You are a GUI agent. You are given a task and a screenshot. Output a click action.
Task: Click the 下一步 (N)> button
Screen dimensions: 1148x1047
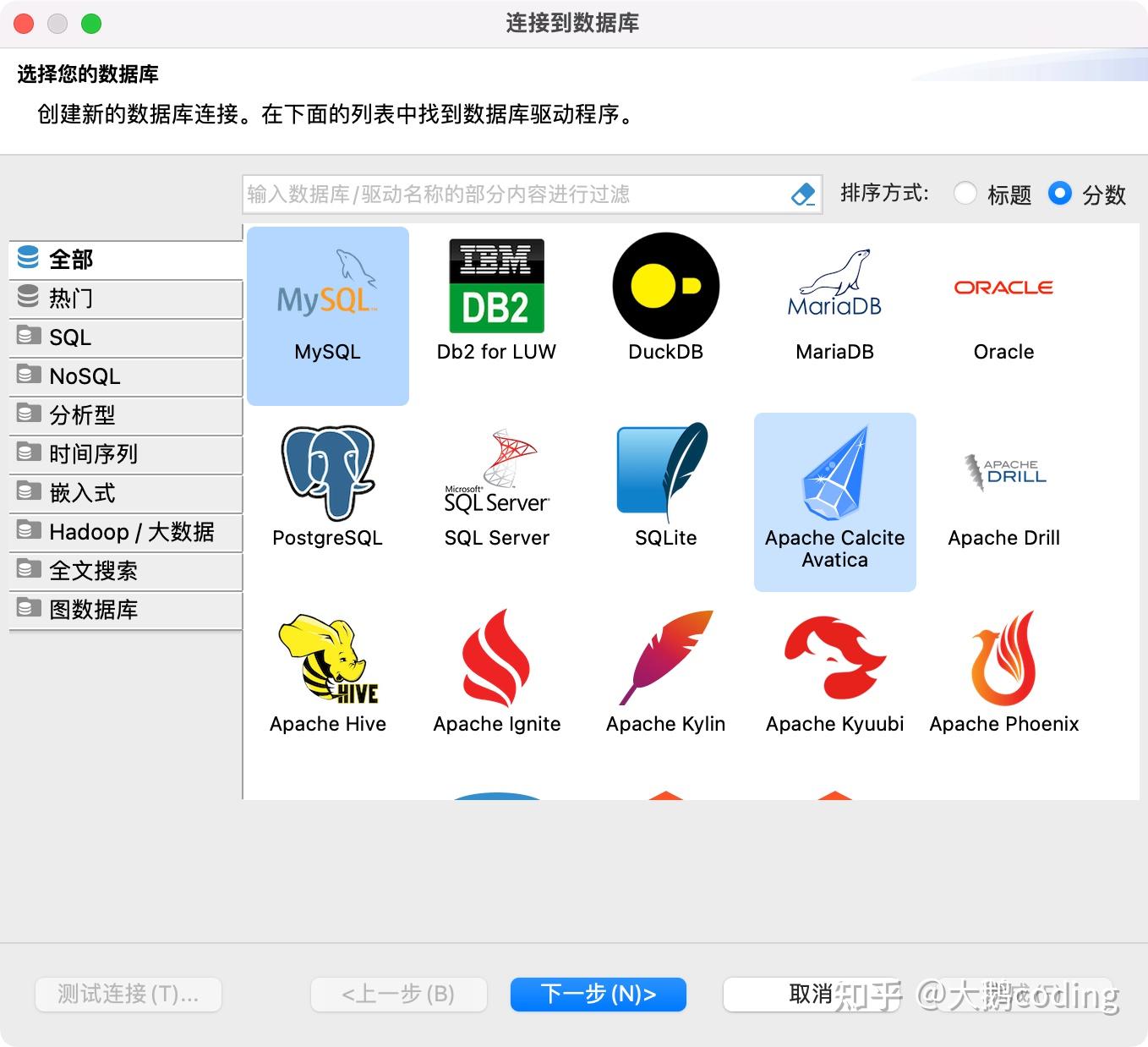[599, 995]
